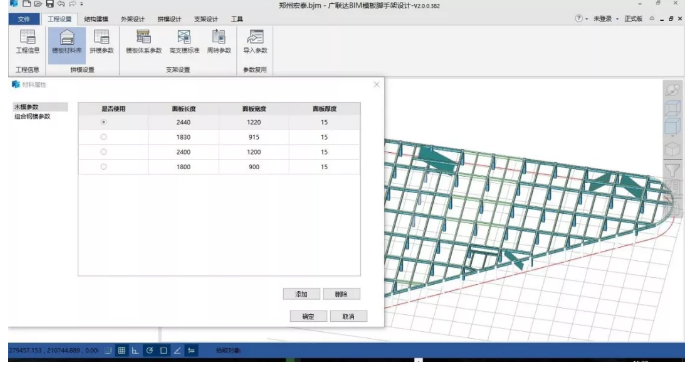Select 木模参数 in the dialog list
The height and width of the screenshot is (365, 695).
(x=40, y=107)
